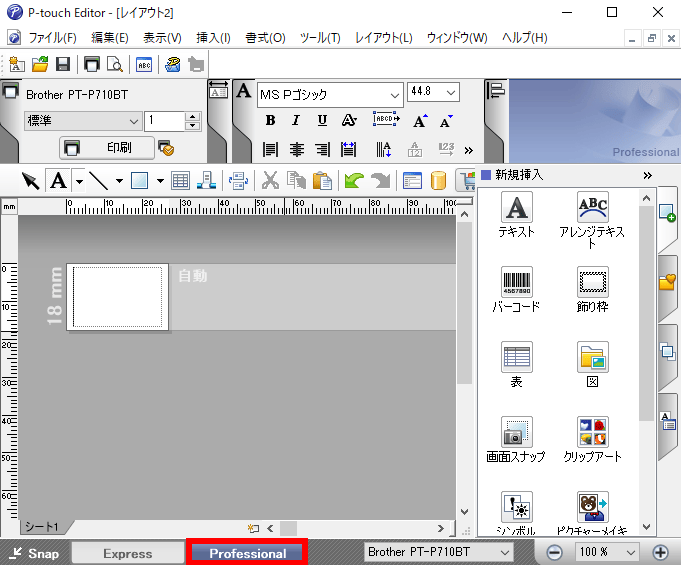Open the 編集(E) menu
This screenshot has width=681, height=565.
[x=109, y=38]
